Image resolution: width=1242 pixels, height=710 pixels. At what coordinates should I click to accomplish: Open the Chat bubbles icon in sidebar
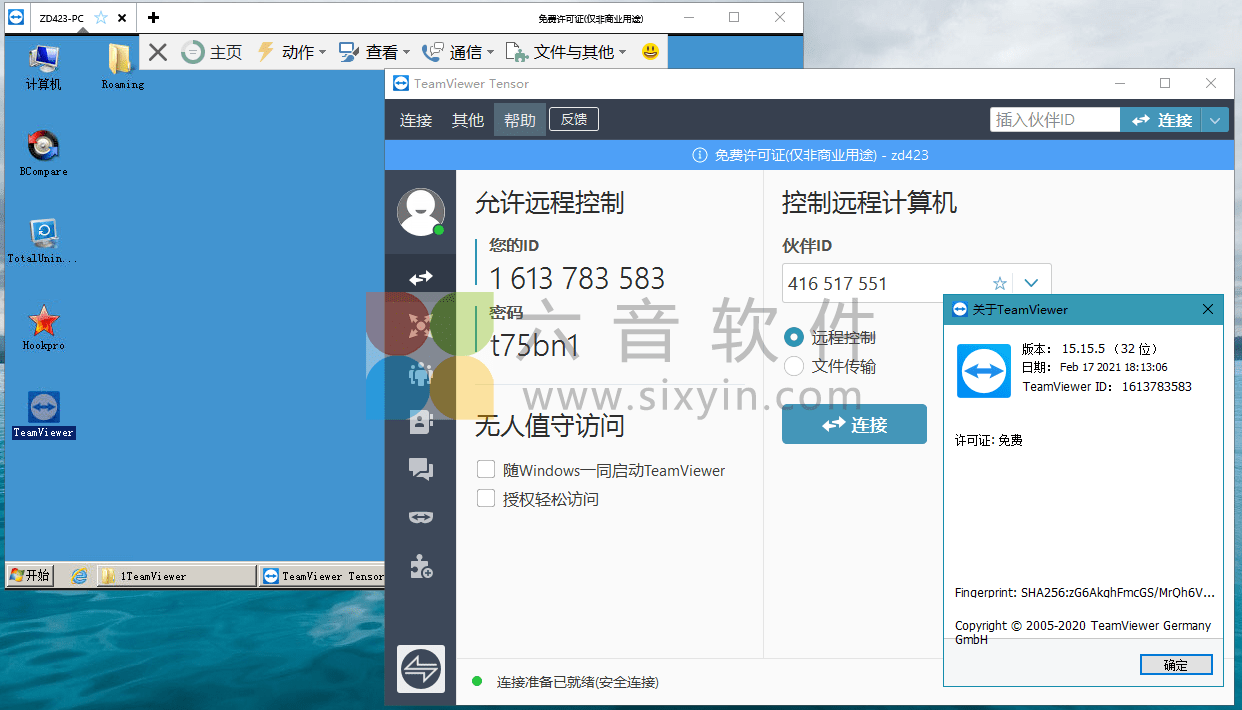coord(420,469)
